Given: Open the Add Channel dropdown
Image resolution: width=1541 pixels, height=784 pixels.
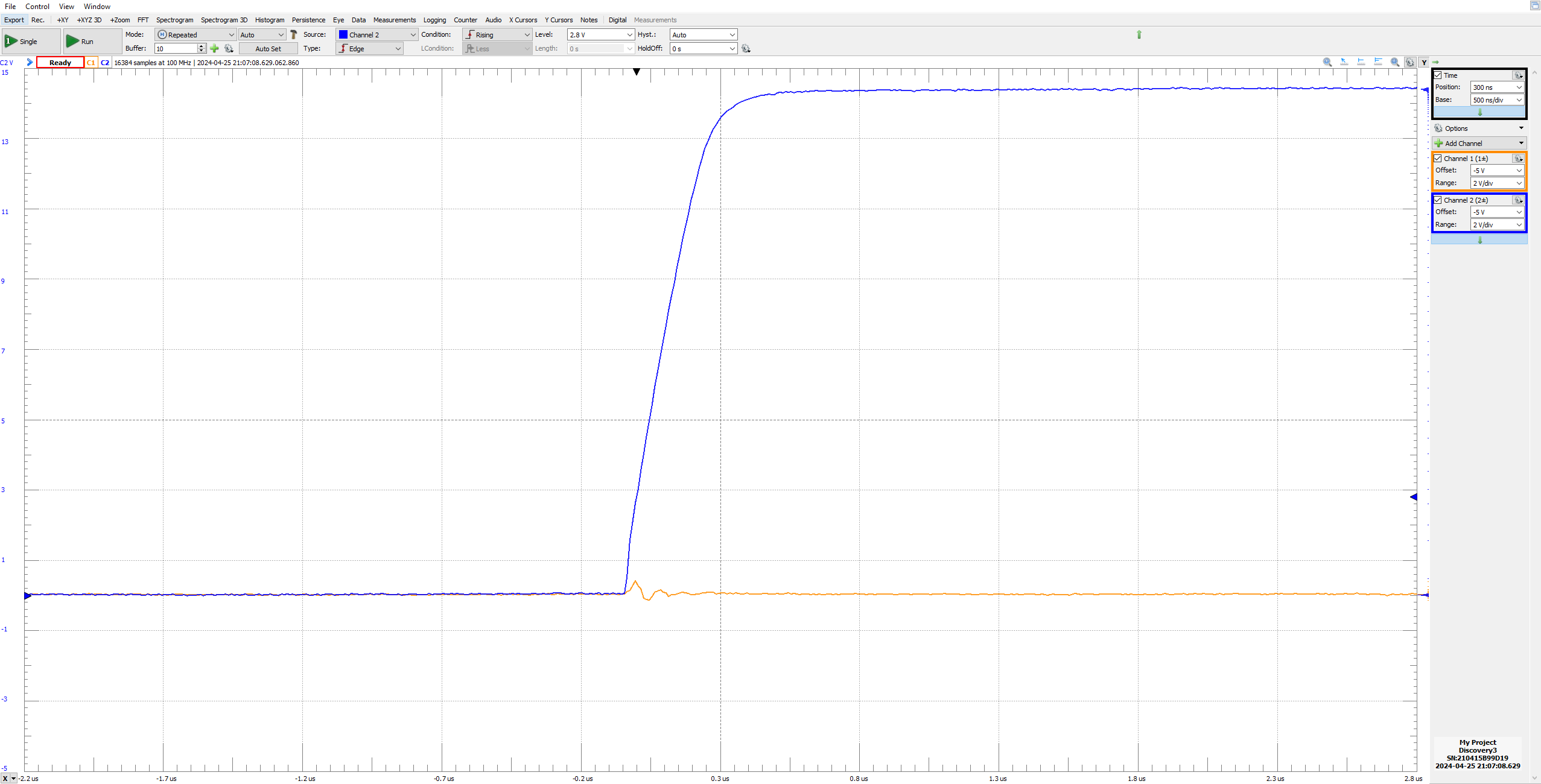Looking at the screenshot, I should pyautogui.click(x=1479, y=144).
